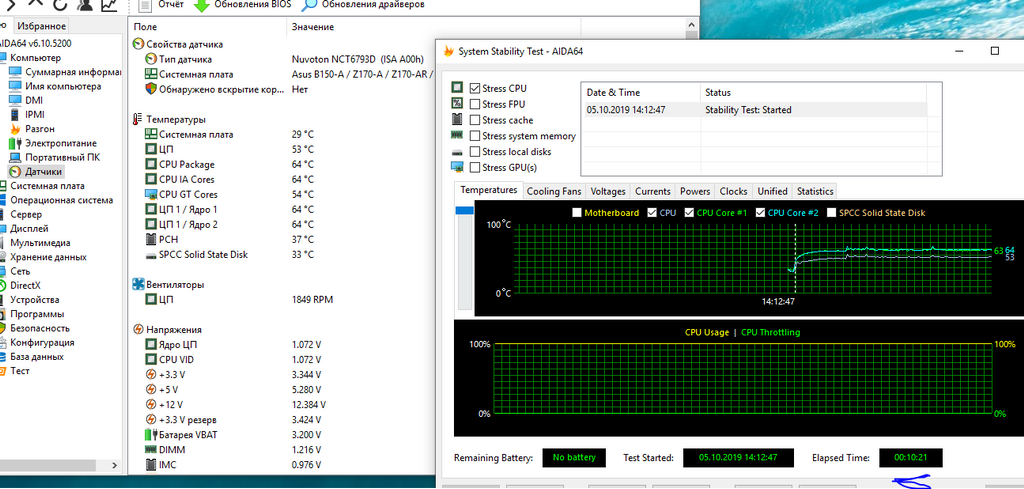Enable Stress system memory checkbox
Viewport: 1024px width, 489px height.
475,136
